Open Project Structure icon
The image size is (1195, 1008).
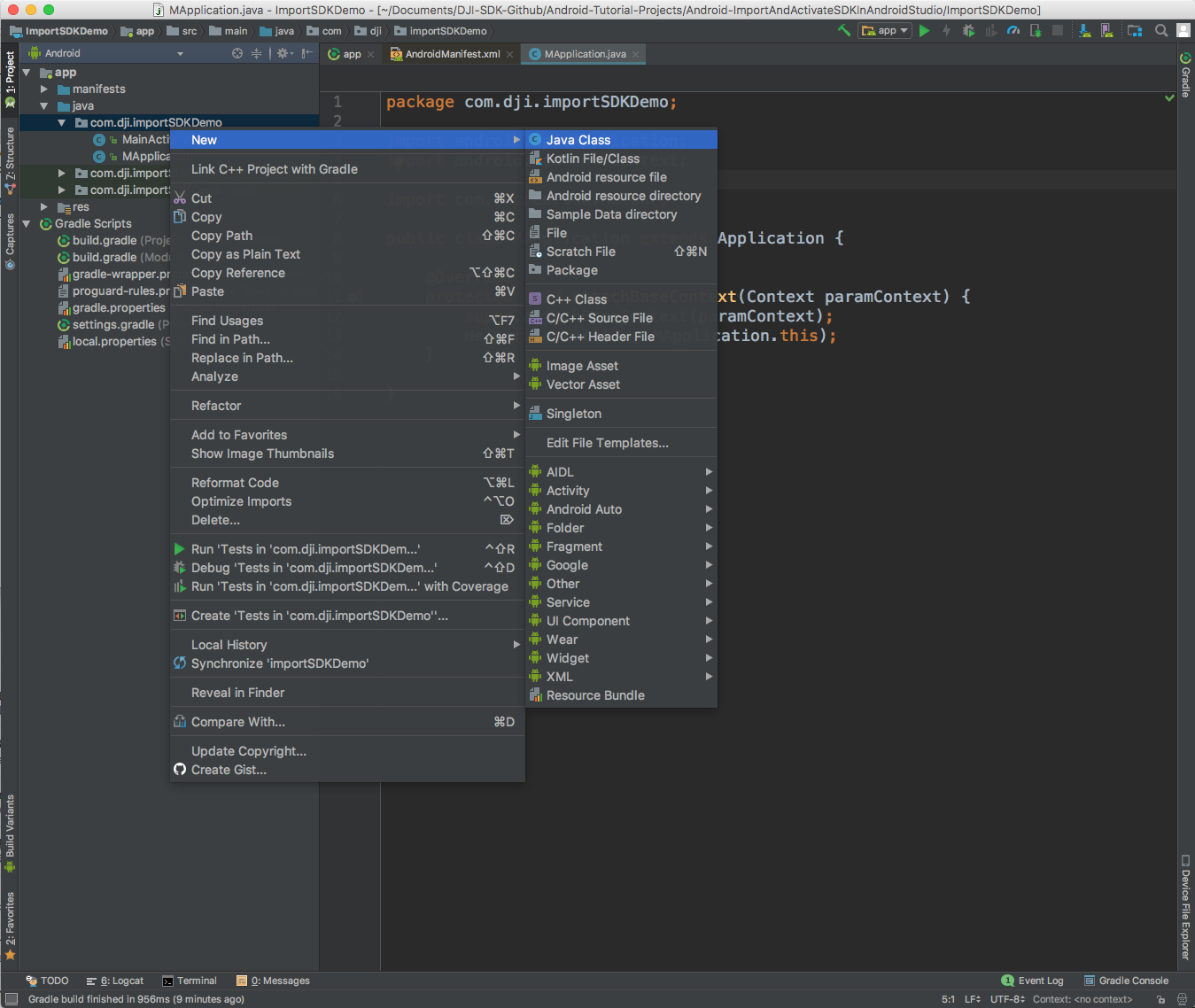(1135, 30)
